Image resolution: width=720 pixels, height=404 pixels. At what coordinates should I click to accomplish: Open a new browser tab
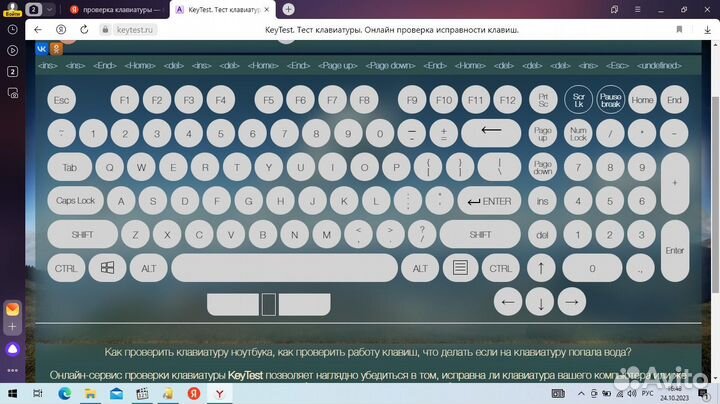point(288,9)
